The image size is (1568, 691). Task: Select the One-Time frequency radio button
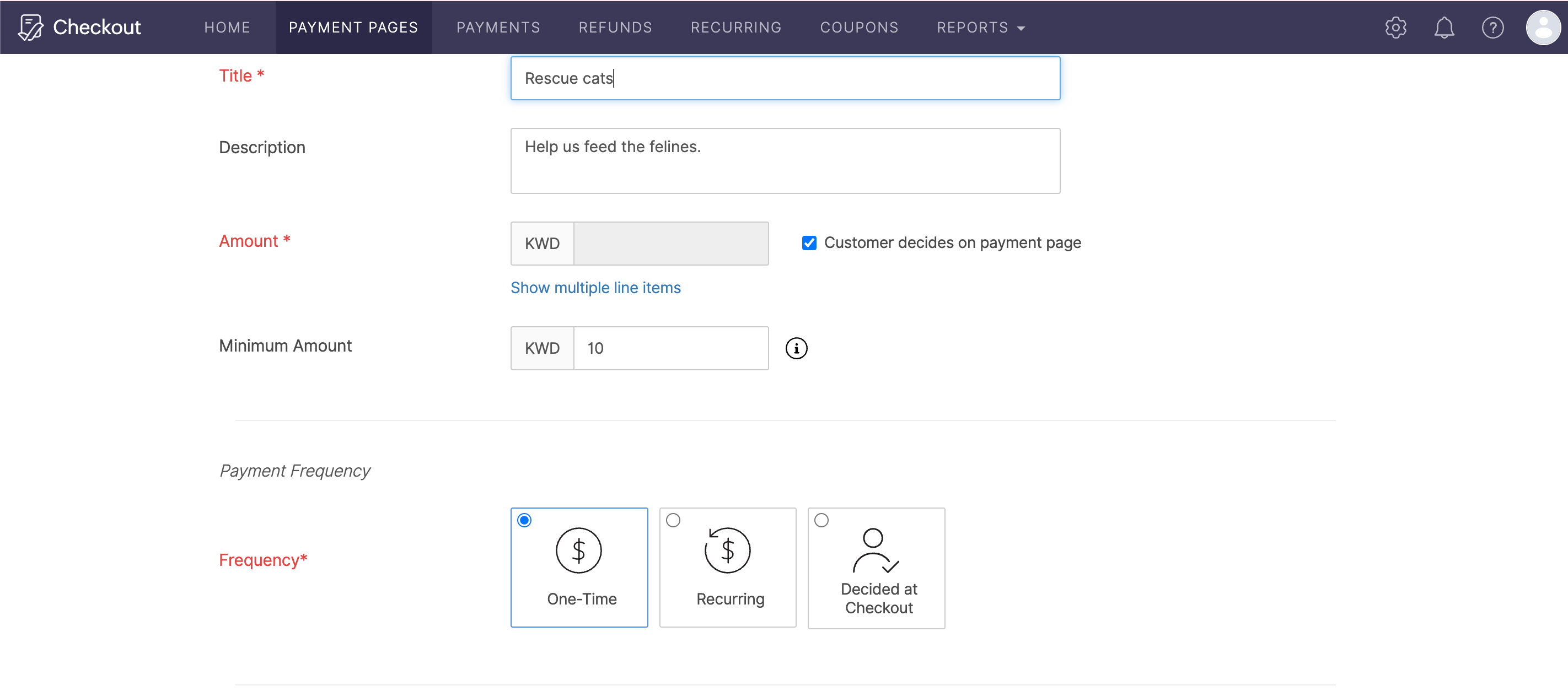524,520
